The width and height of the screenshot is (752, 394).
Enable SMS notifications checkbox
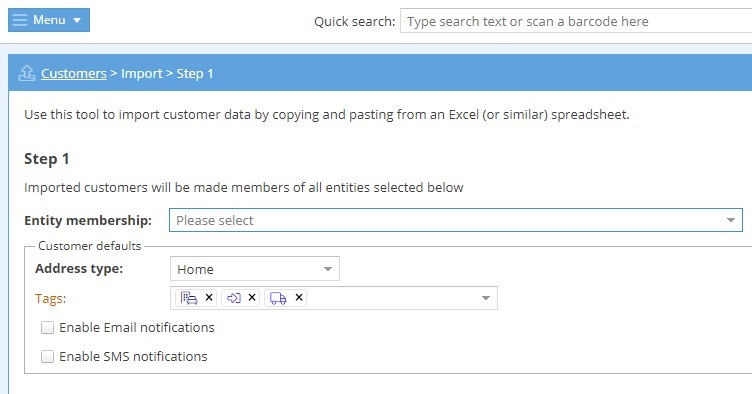click(47, 357)
